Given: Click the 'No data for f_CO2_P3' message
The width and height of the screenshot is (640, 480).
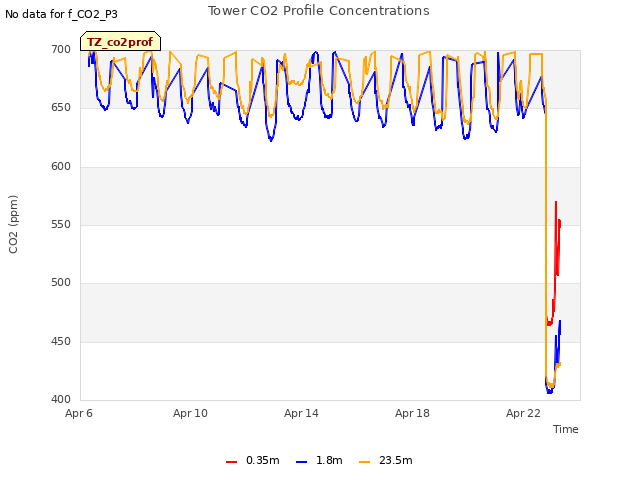Looking at the screenshot, I should [61, 14].
